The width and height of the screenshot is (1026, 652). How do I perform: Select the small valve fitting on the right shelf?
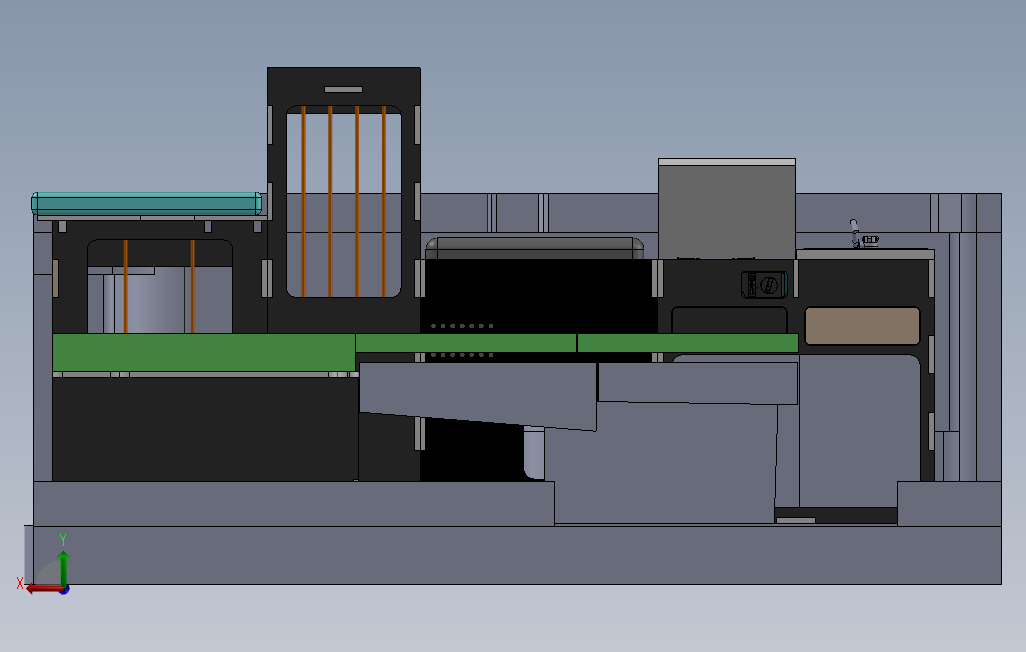pyautogui.click(x=863, y=235)
